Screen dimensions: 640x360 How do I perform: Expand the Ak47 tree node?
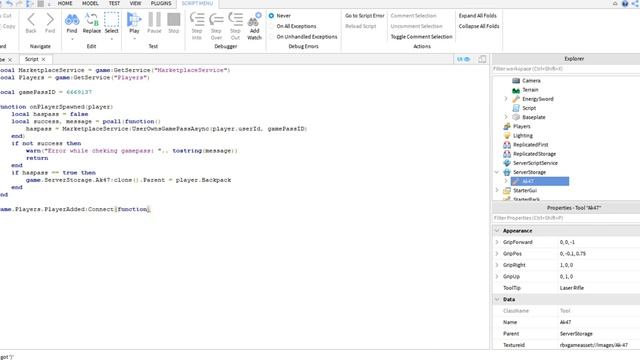click(506, 181)
